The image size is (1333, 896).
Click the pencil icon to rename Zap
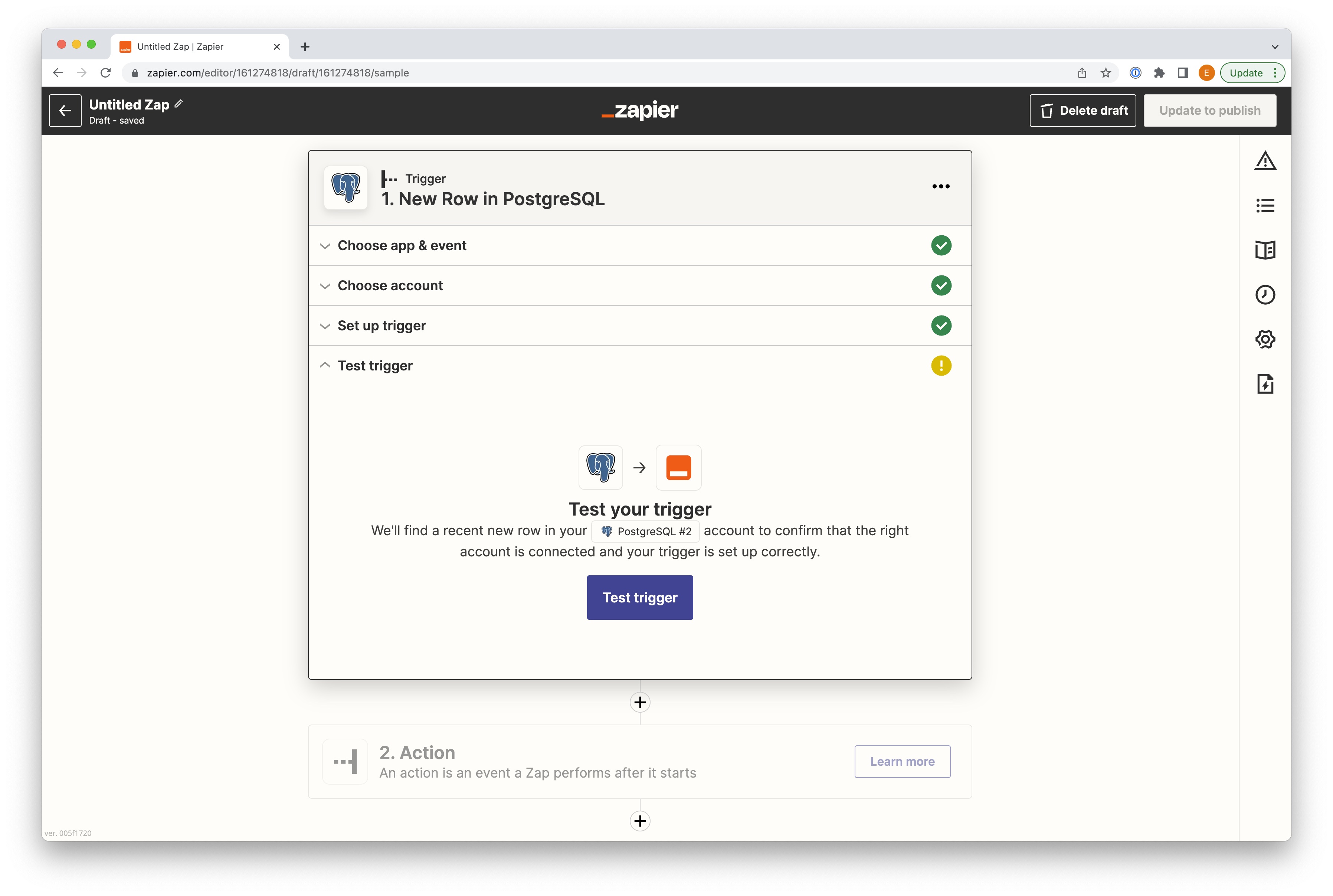[x=179, y=104]
